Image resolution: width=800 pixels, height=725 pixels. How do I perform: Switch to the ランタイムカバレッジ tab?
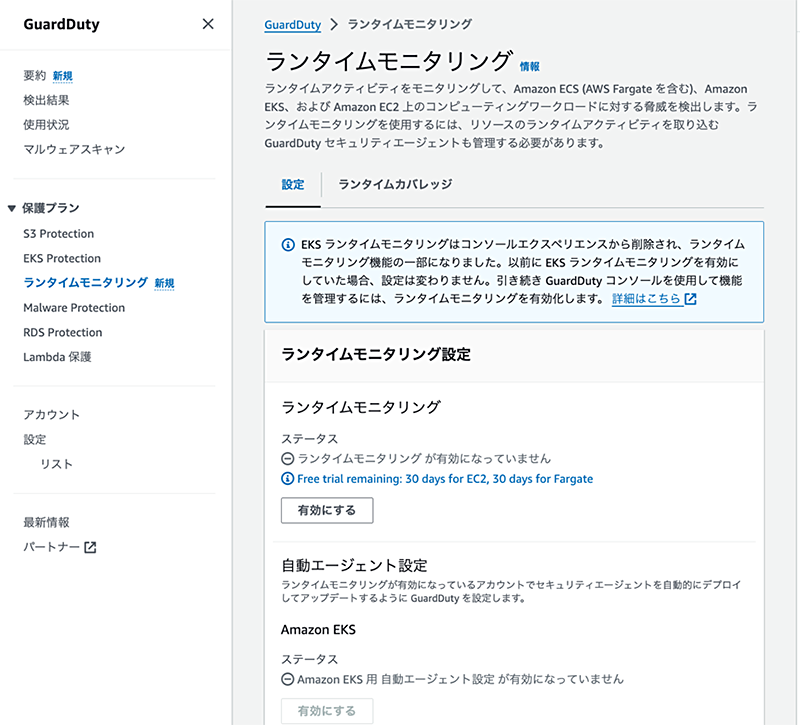click(395, 184)
